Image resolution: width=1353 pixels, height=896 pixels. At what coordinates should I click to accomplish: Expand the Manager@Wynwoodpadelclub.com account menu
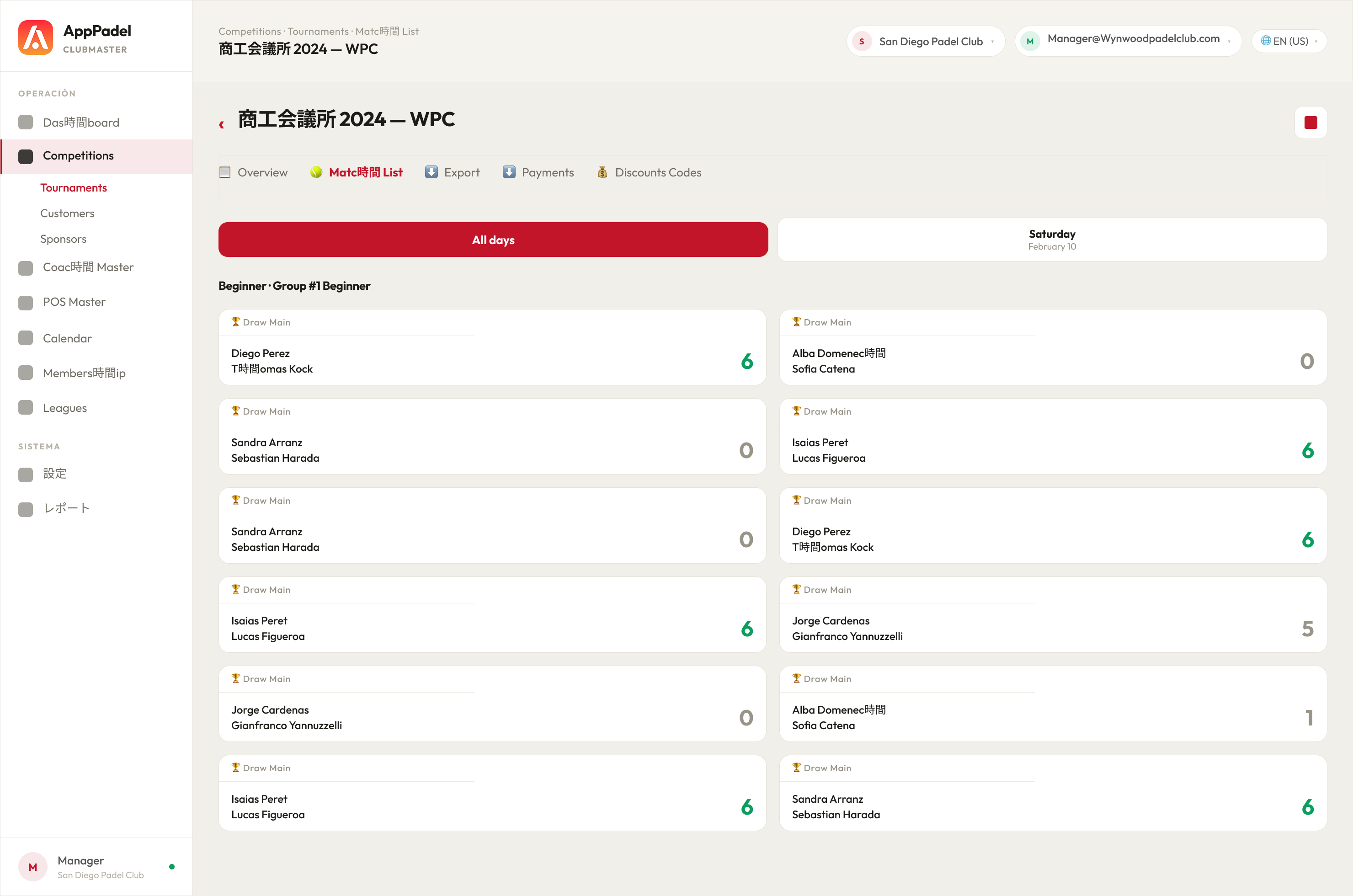(1128, 41)
